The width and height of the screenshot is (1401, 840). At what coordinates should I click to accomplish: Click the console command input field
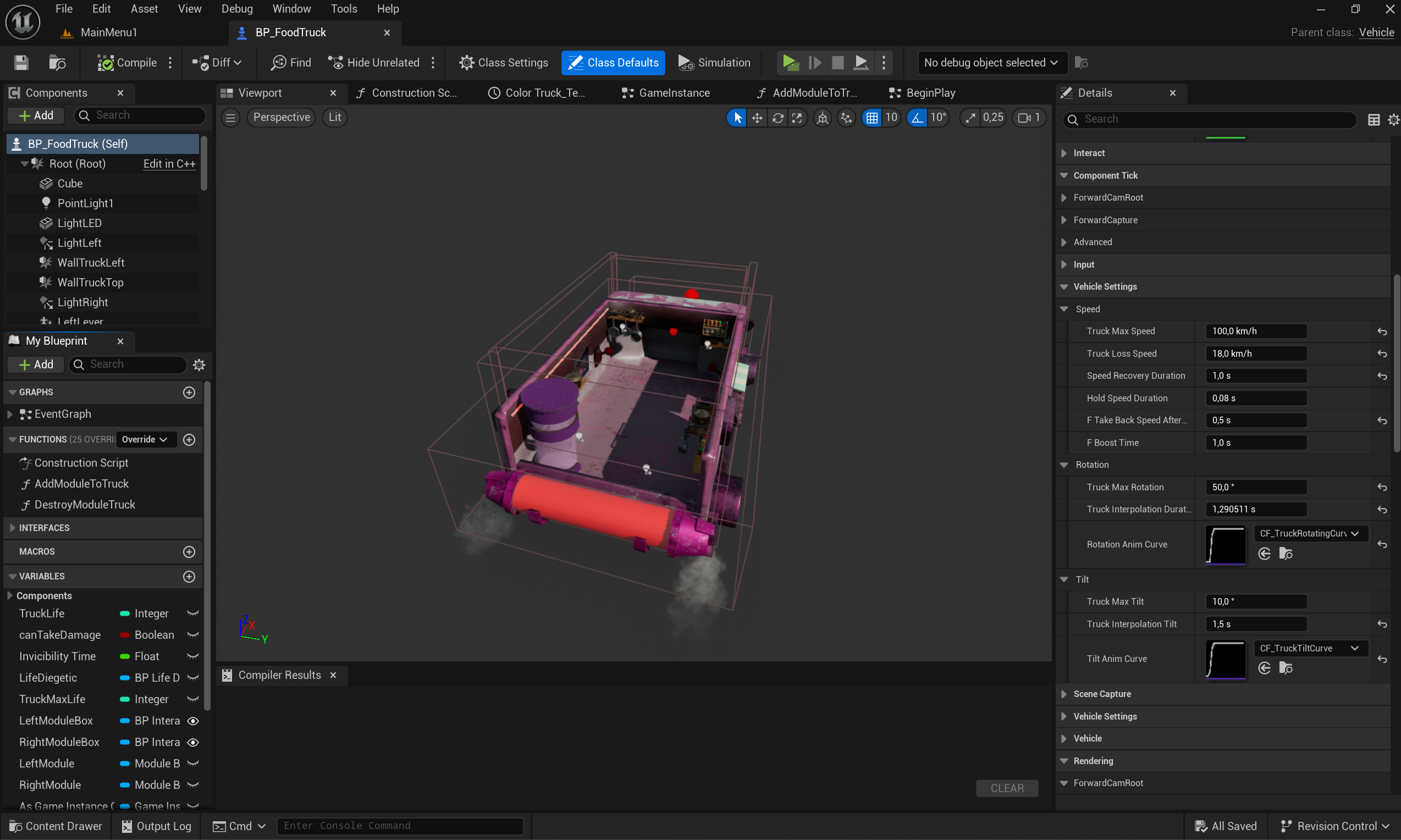point(400,825)
